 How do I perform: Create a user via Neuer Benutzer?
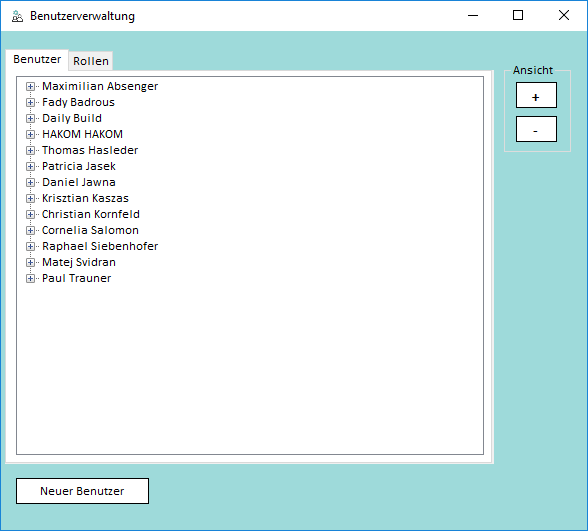pos(82,491)
